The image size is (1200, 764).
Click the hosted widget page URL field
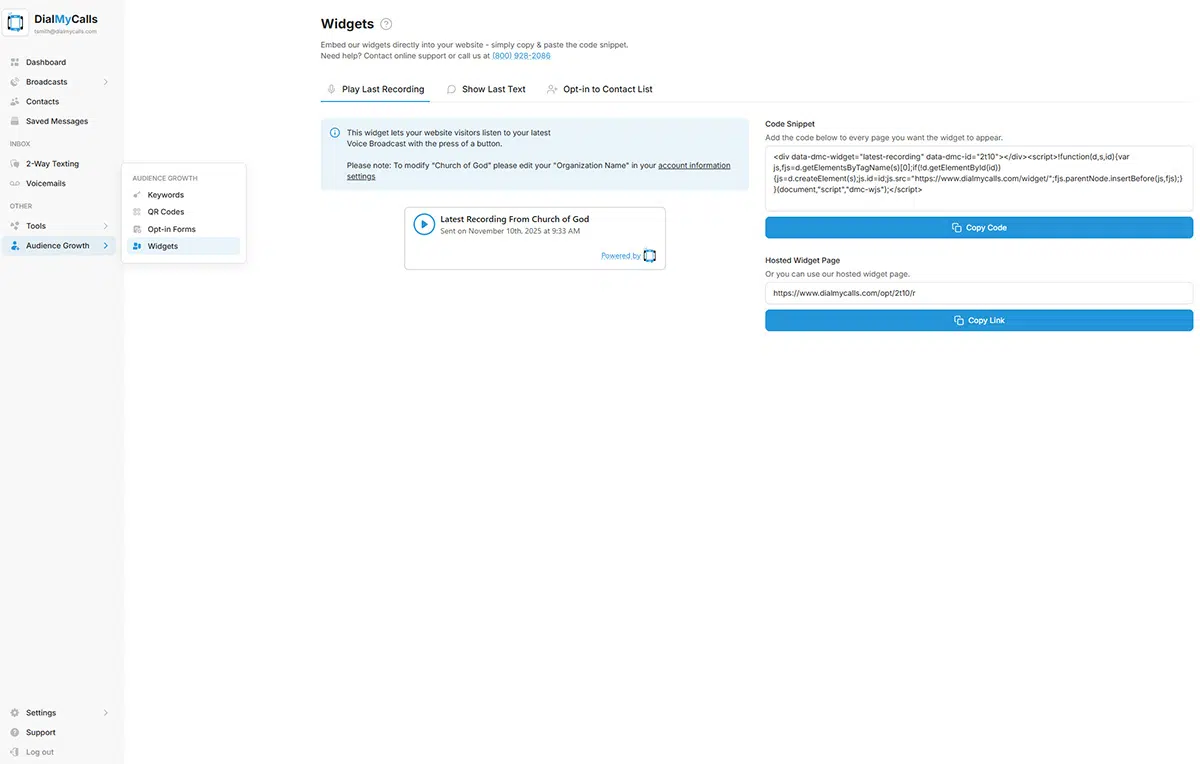(x=978, y=293)
